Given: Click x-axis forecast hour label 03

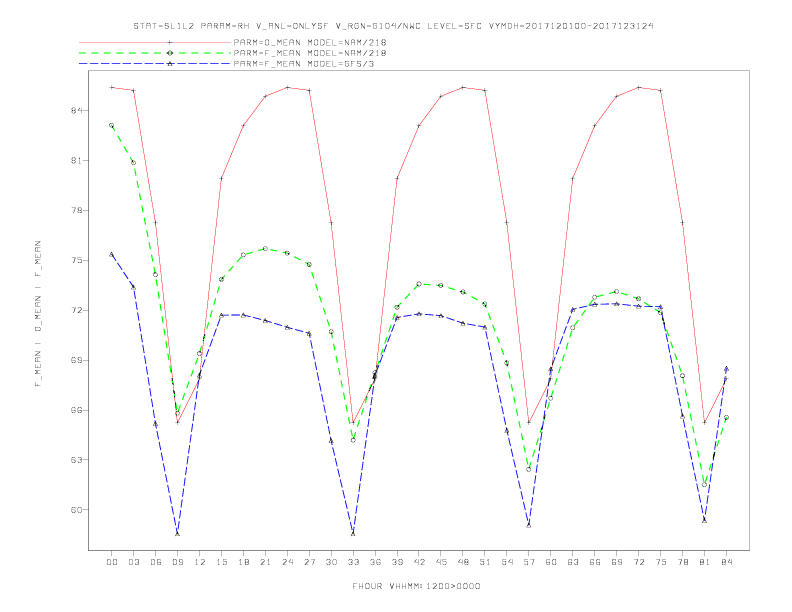Looking at the screenshot, I should pyautogui.click(x=133, y=562).
